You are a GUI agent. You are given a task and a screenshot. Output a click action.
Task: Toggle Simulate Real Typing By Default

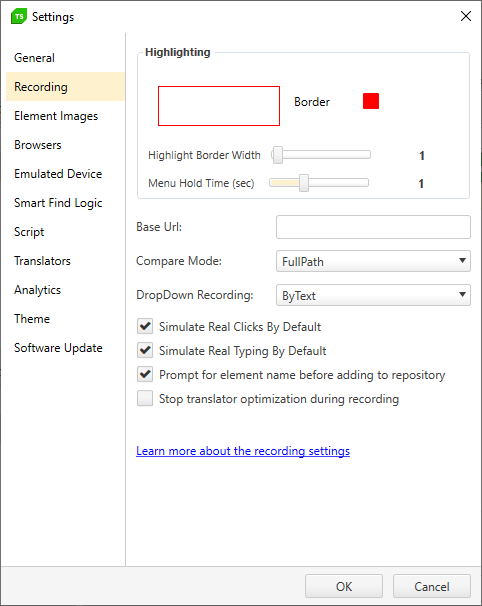click(x=145, y=351)
